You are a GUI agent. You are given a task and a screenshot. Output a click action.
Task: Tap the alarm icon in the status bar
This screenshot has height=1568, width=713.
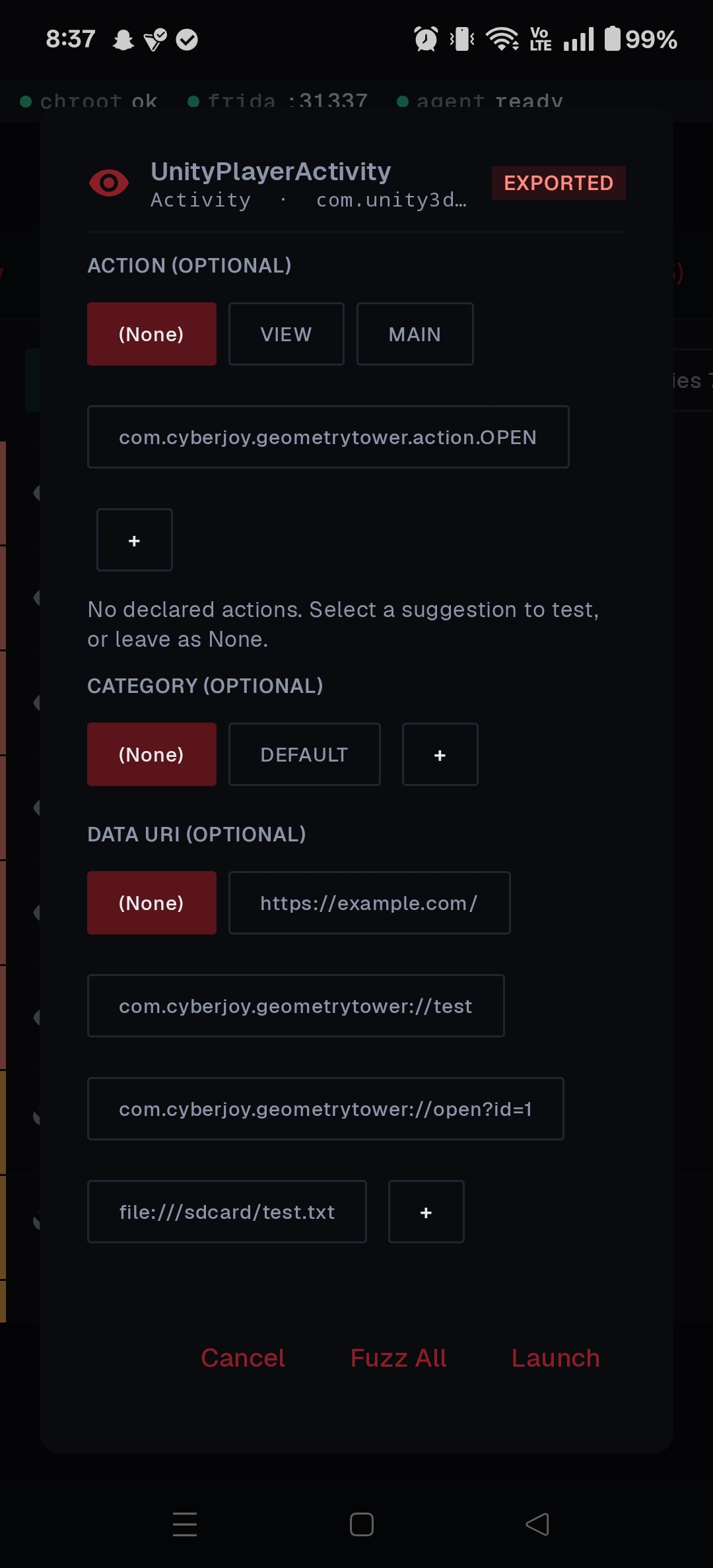(x=426, y=40)
